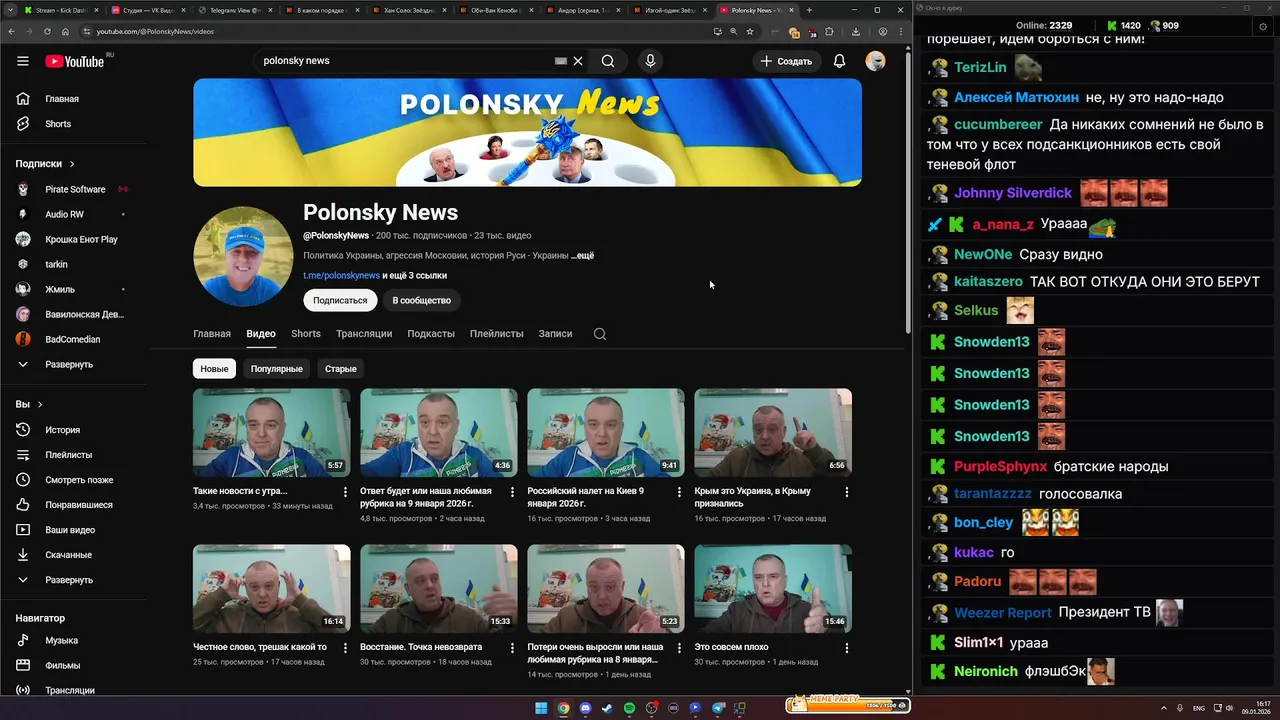The width and height of the screenshot is (1280, 720).
Task: Start voice search with microphone icon
Action: tap(650, 61)
